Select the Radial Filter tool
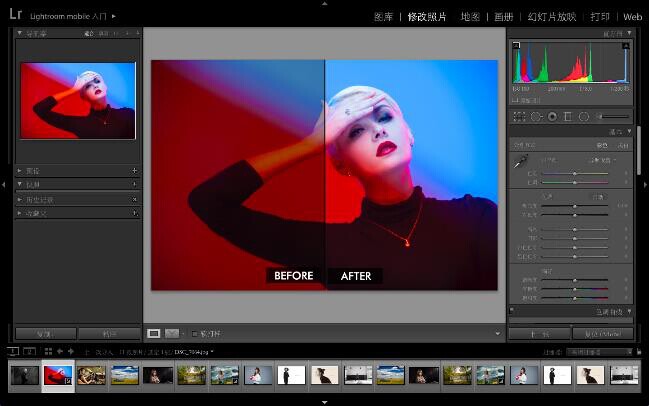The width and height of the screenshot is (649, 406). (x=584, y=117)
